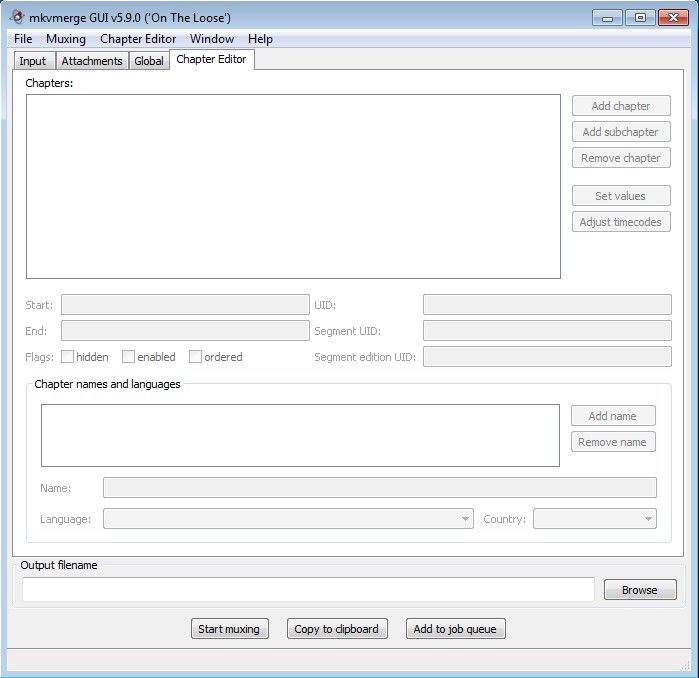Open the Help menu
Screen dimensions: 699x678
click(260, 39)
